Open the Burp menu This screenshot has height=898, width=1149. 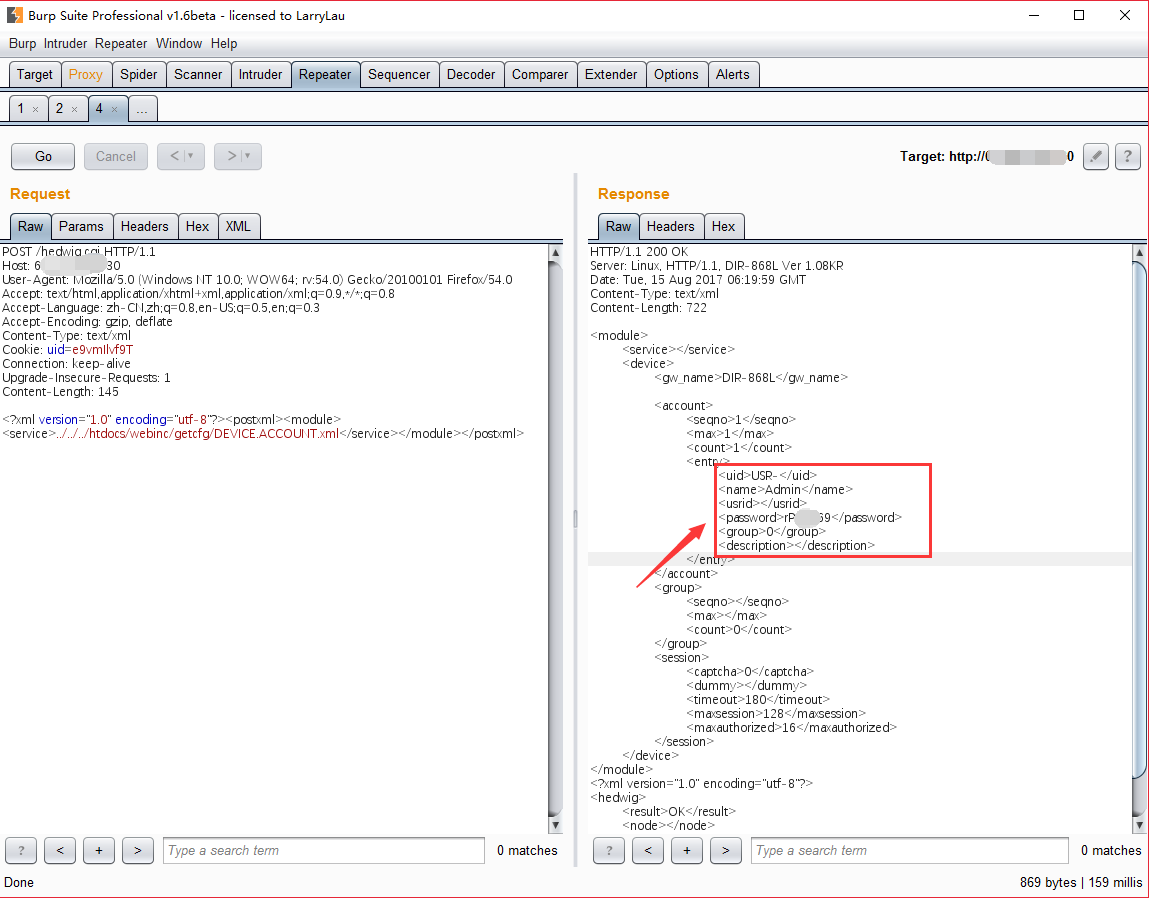22,43
